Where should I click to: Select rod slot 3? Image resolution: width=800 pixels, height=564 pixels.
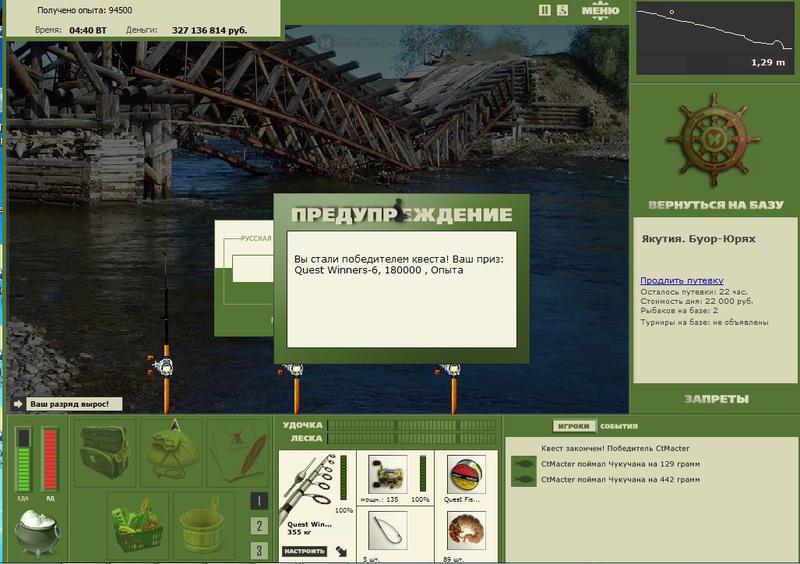pyautogui.click(x=259, y=550)
